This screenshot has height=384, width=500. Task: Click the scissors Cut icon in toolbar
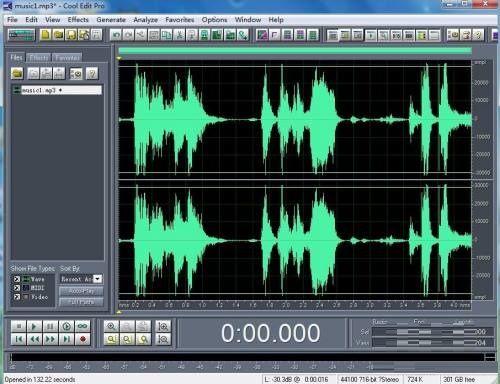[179, 35]
